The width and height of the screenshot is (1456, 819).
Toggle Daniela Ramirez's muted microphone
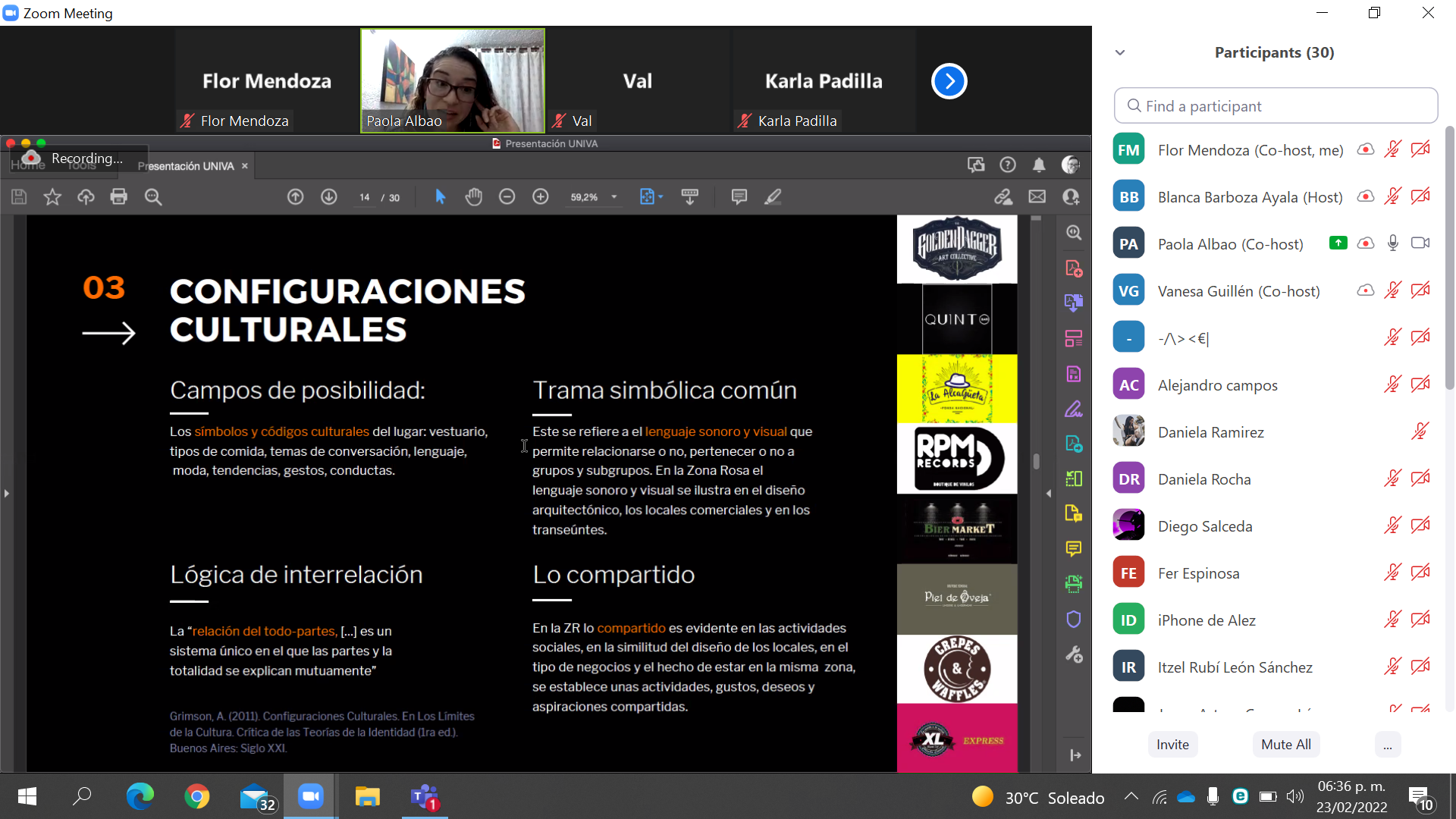(1420, 431)
